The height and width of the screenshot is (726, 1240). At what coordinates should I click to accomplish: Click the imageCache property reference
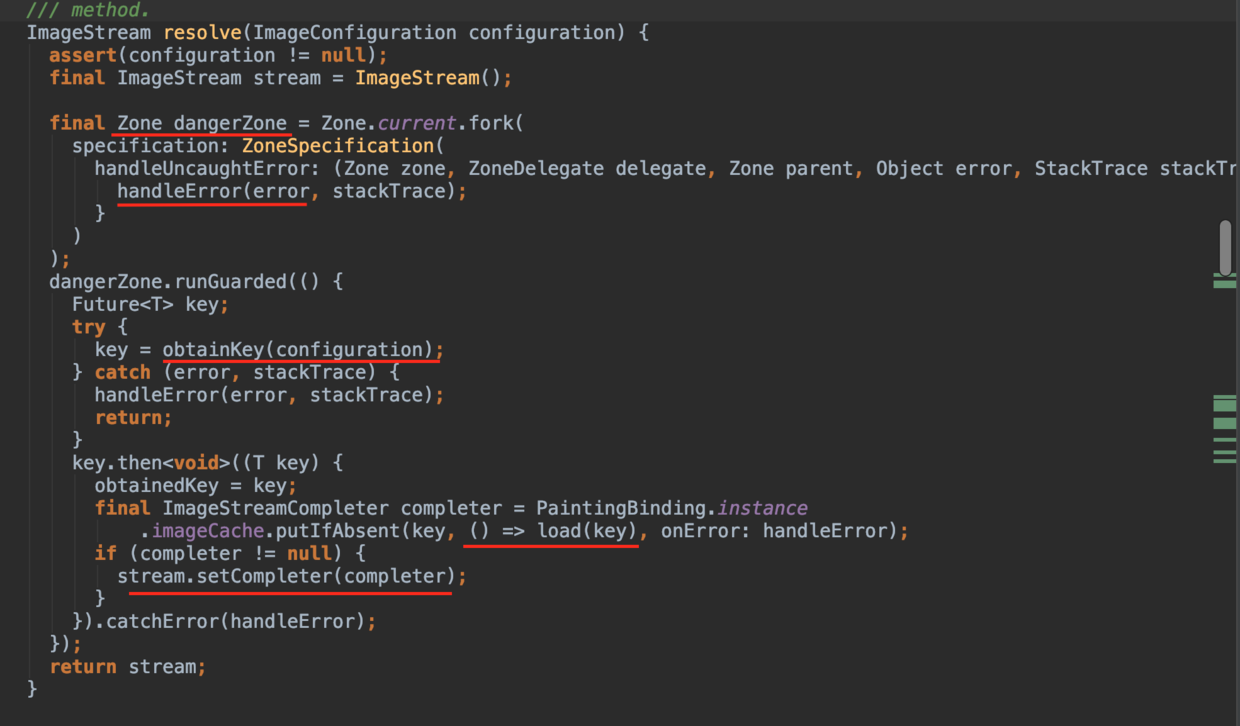pos(208,531)
